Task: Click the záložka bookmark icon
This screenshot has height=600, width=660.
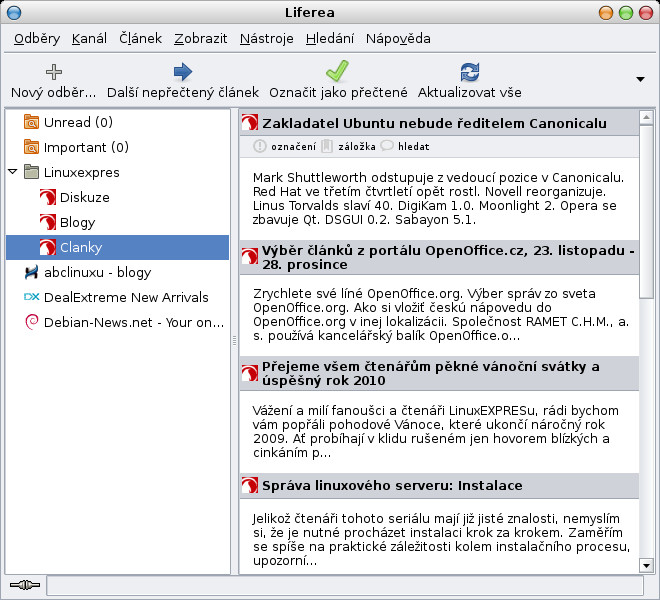Action: click(x=326, y=146)
